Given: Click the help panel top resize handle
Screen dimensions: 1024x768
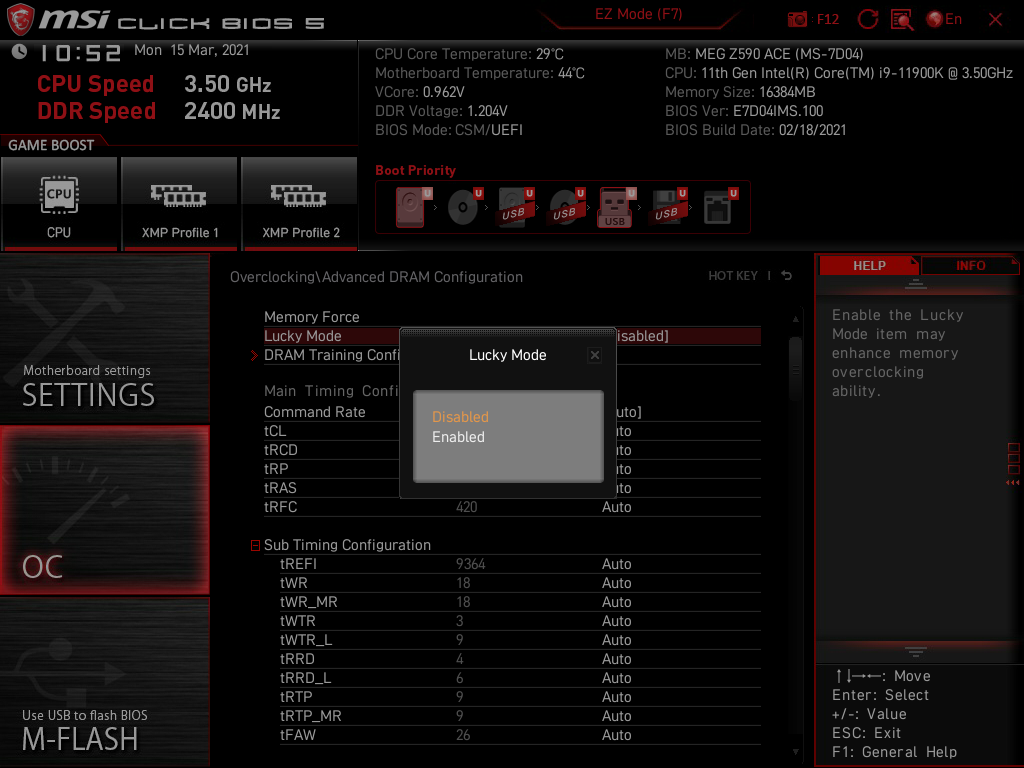Looking at the screenshot, I should (x=916, y=283).
